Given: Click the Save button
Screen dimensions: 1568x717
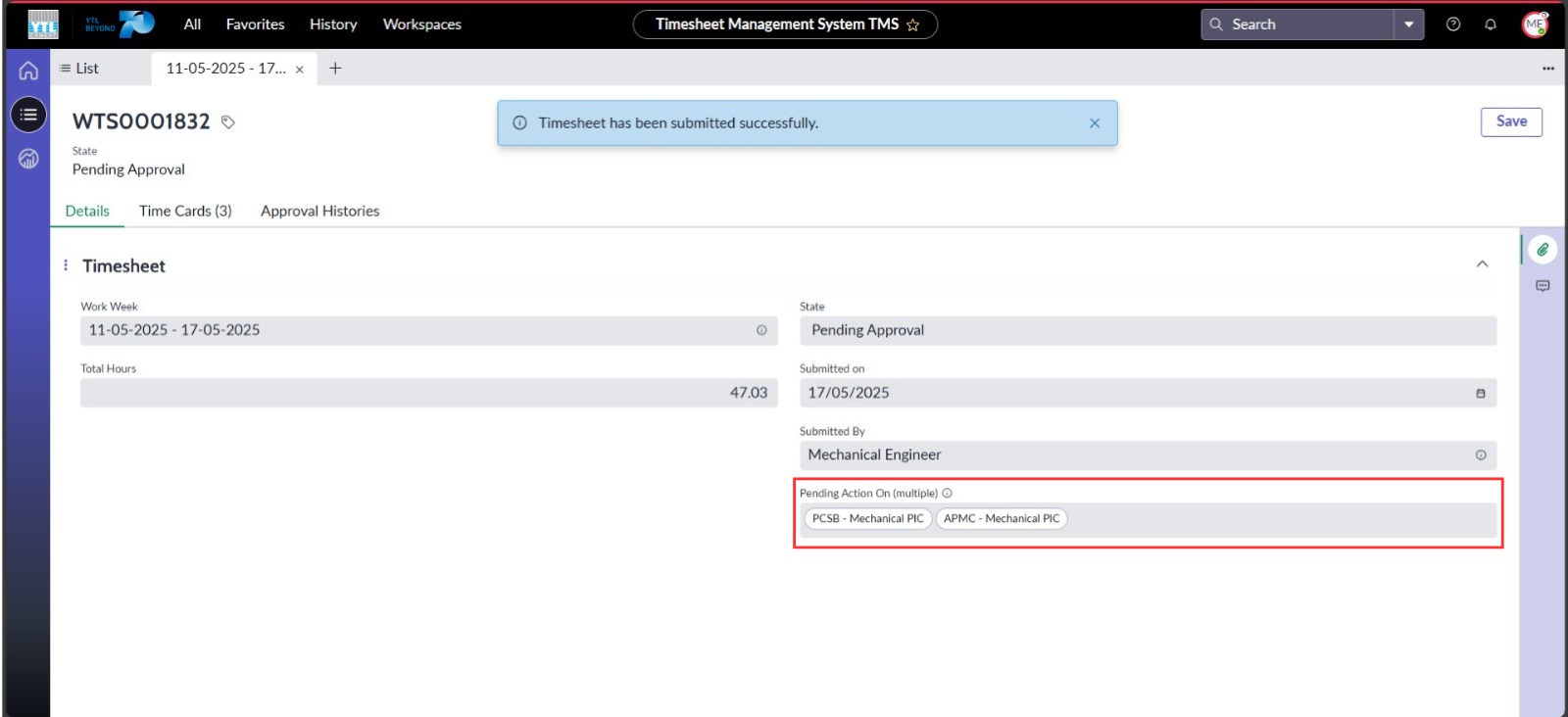Looking at the screenshot, I should pos(1511,121).
